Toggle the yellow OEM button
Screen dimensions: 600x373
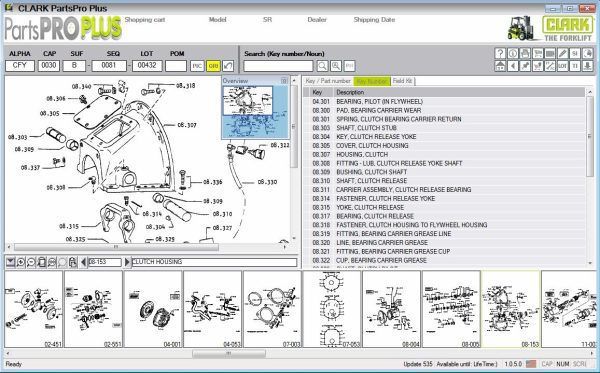[213, 66]
